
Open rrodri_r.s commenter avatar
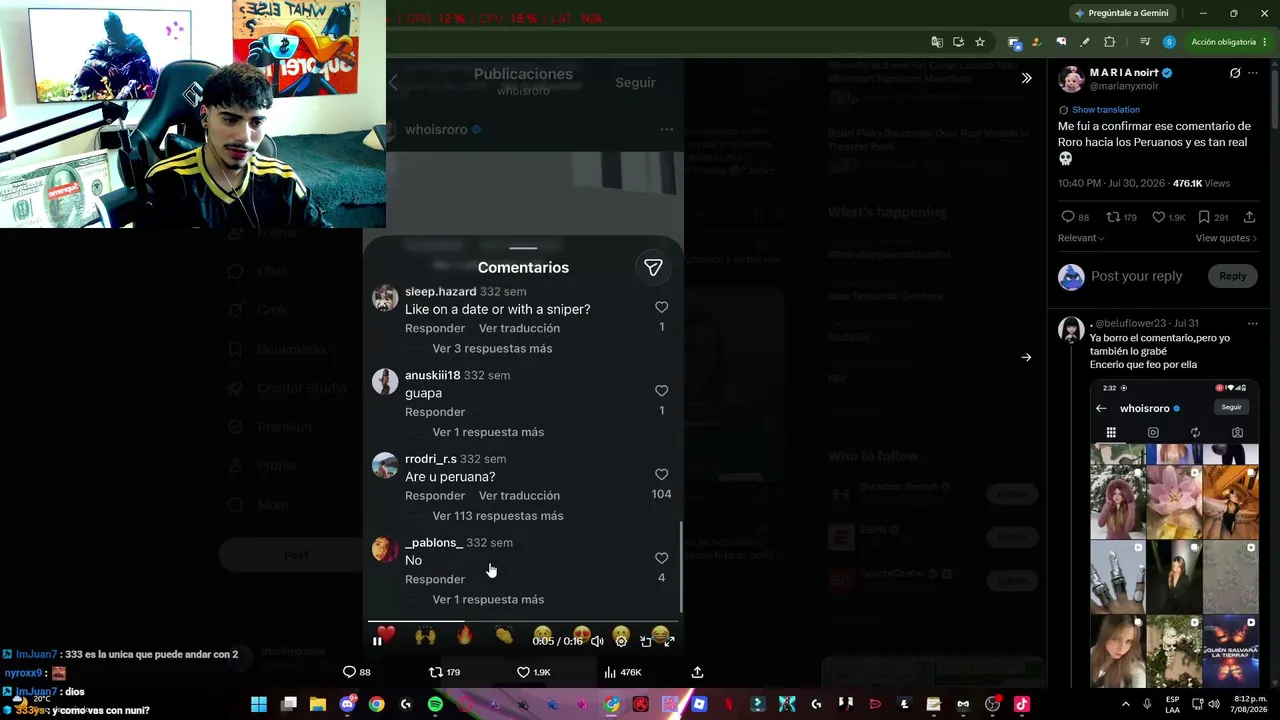pos(385,465)
